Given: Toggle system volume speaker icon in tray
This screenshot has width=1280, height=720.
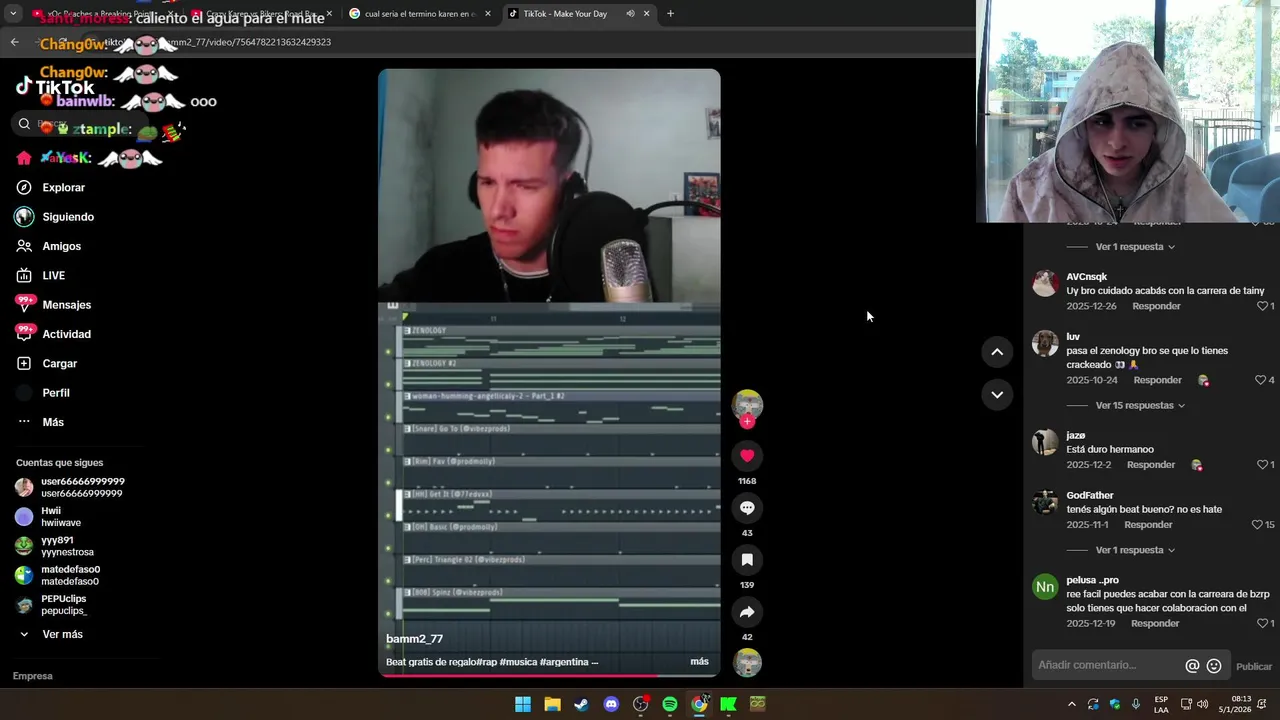Looking at the screenshot, I should coord(1202,704).
